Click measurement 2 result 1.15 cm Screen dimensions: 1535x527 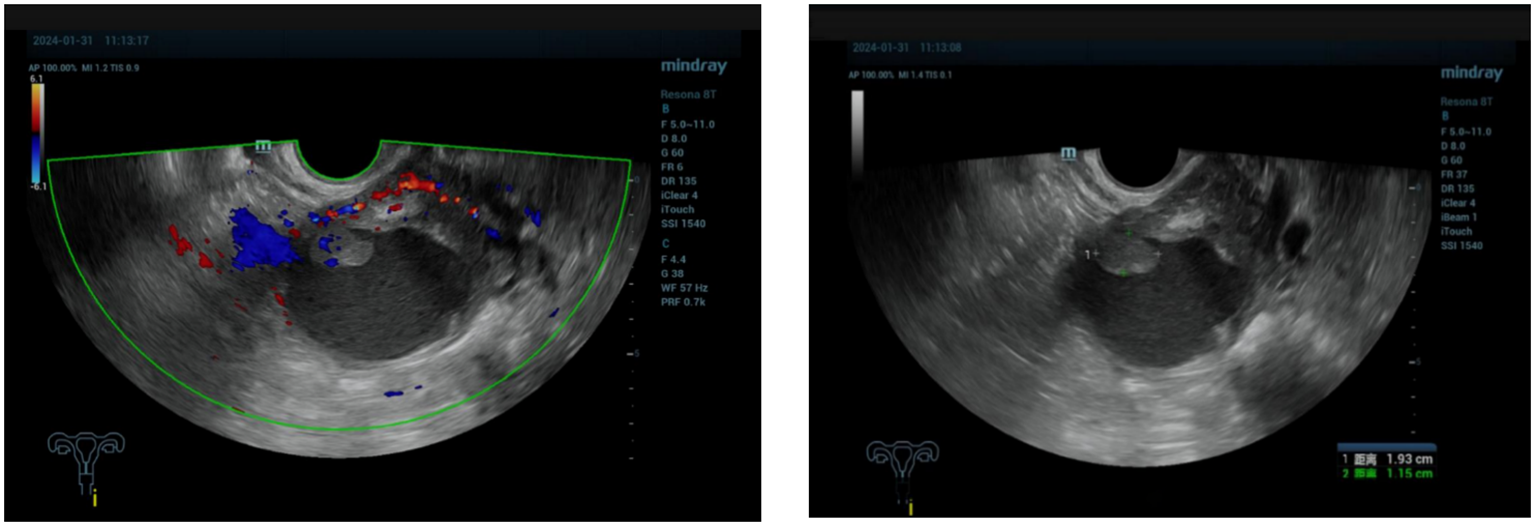point(1407,473)
